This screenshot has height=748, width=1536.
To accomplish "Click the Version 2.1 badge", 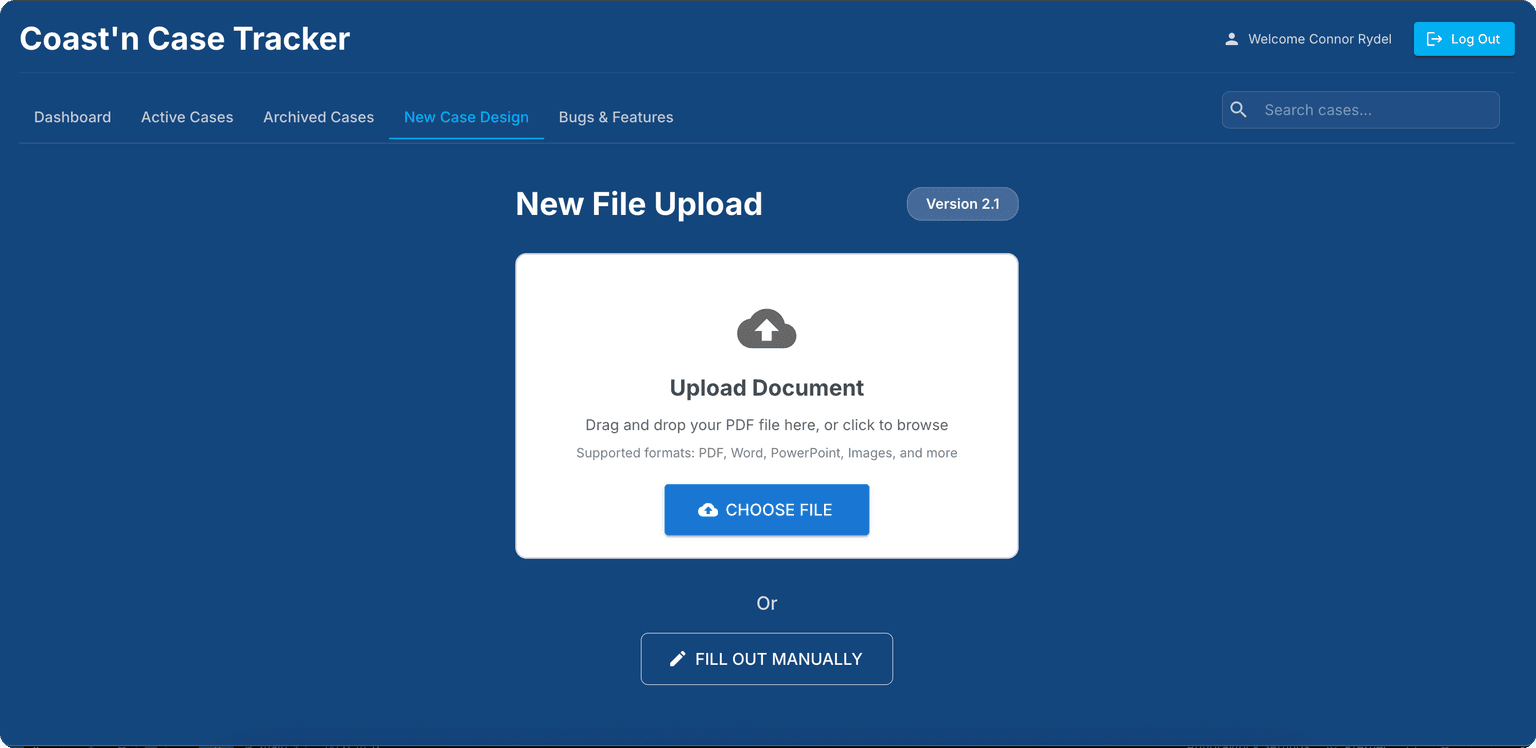I will [x=962, y=204].
